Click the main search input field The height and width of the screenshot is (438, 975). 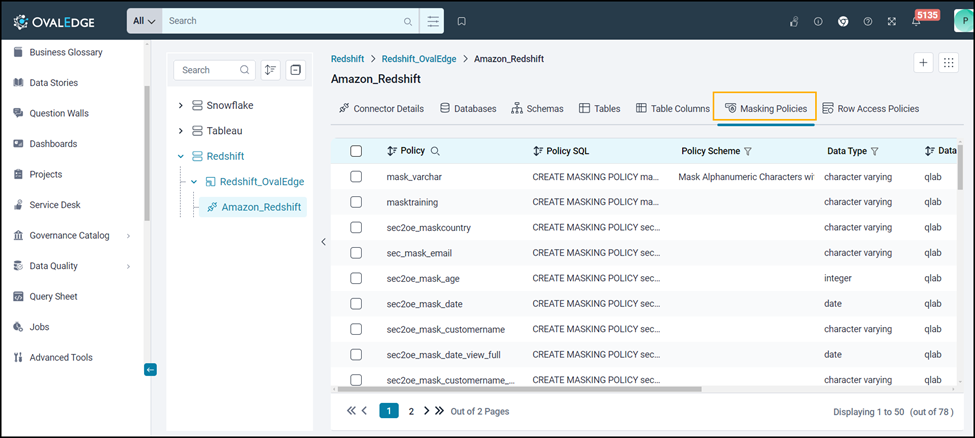pos(290,21)
